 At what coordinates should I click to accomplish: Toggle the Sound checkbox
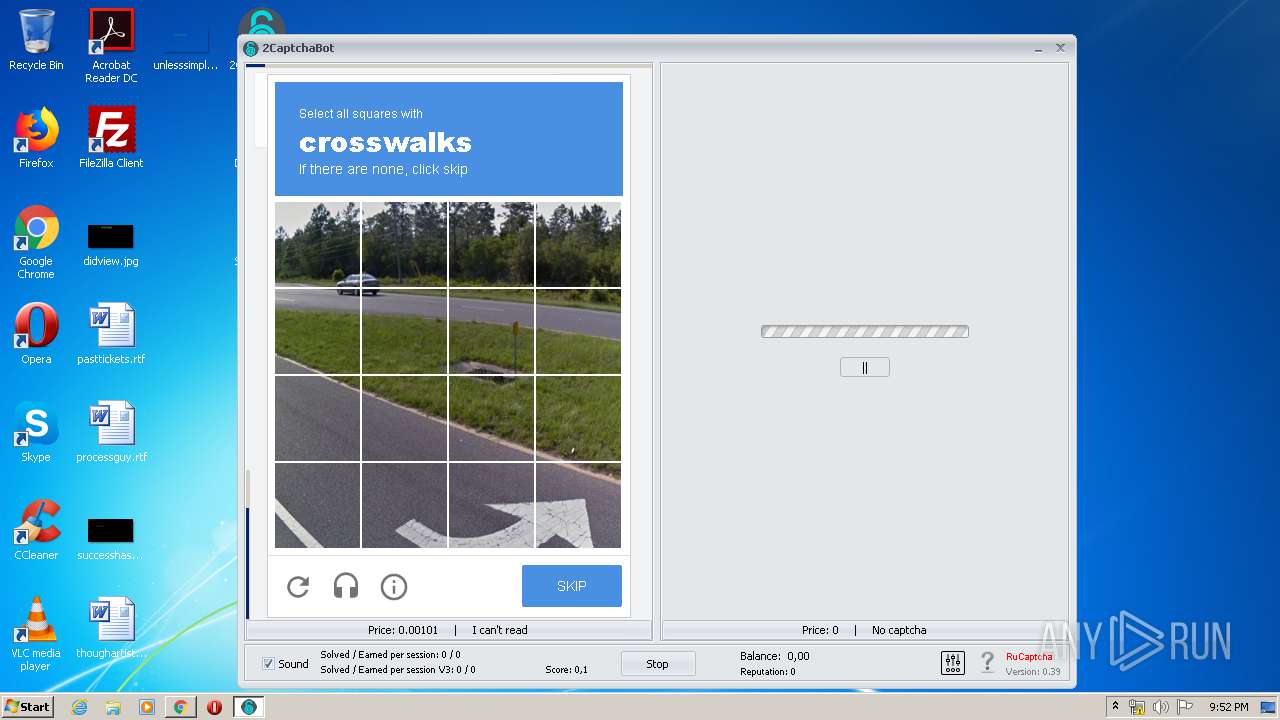(x=268, y=664)
